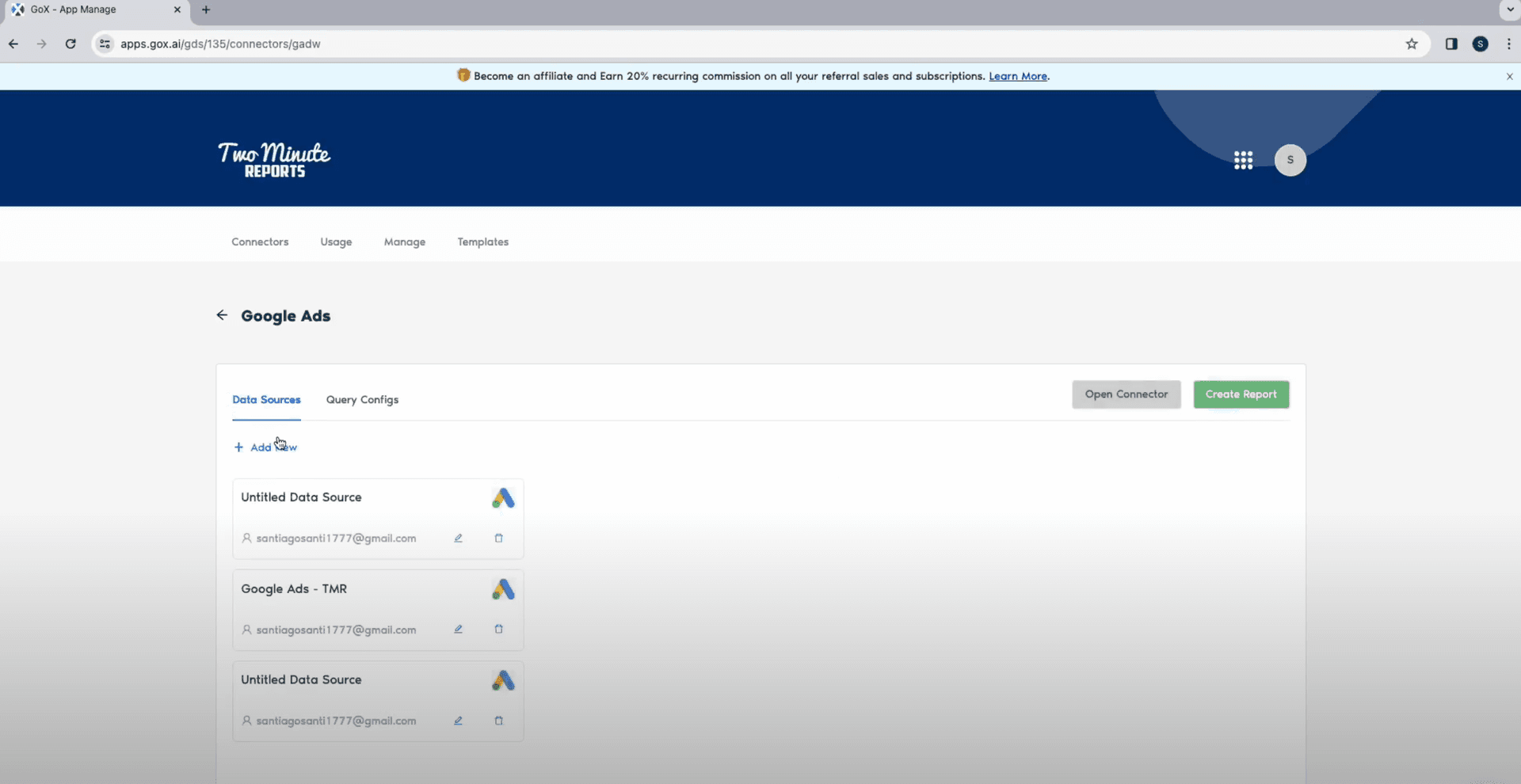Select the last Untitled Data Source title

[301, 680]
